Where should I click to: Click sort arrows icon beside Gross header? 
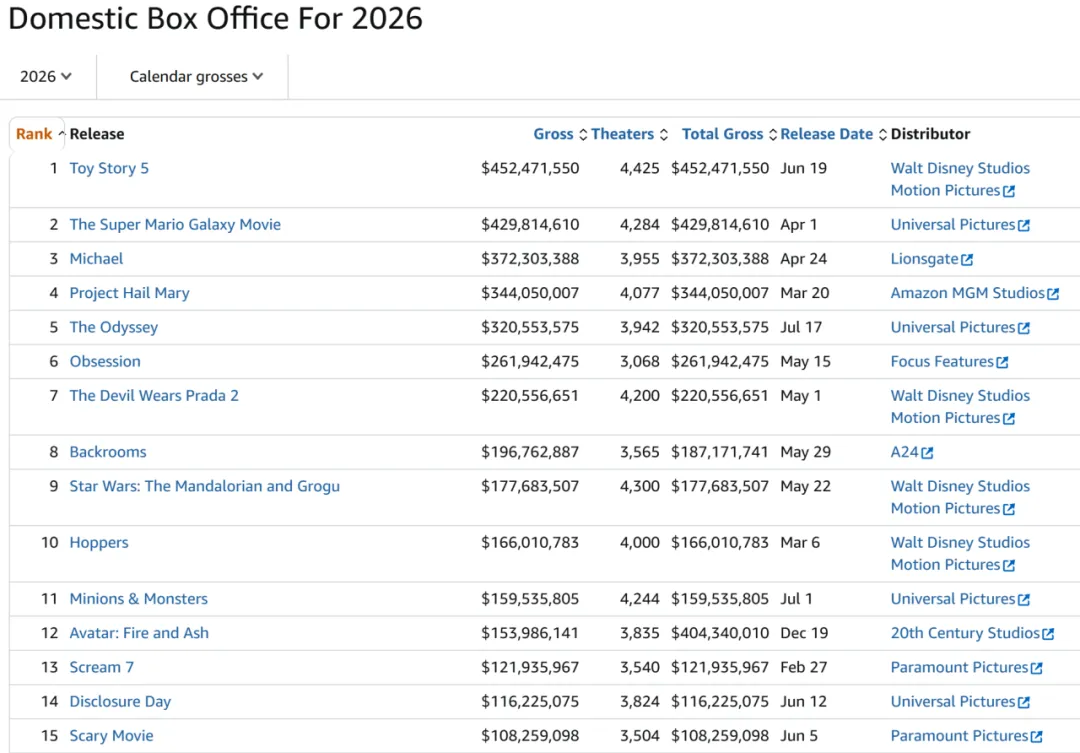point(583,134)
